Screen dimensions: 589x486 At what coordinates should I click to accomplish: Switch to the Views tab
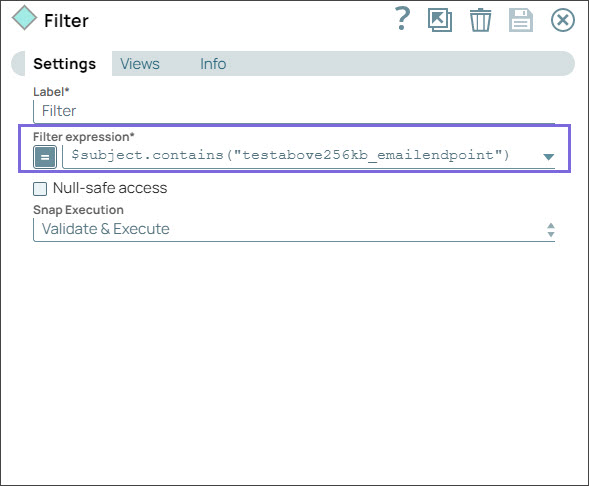[x=140, y=64]
